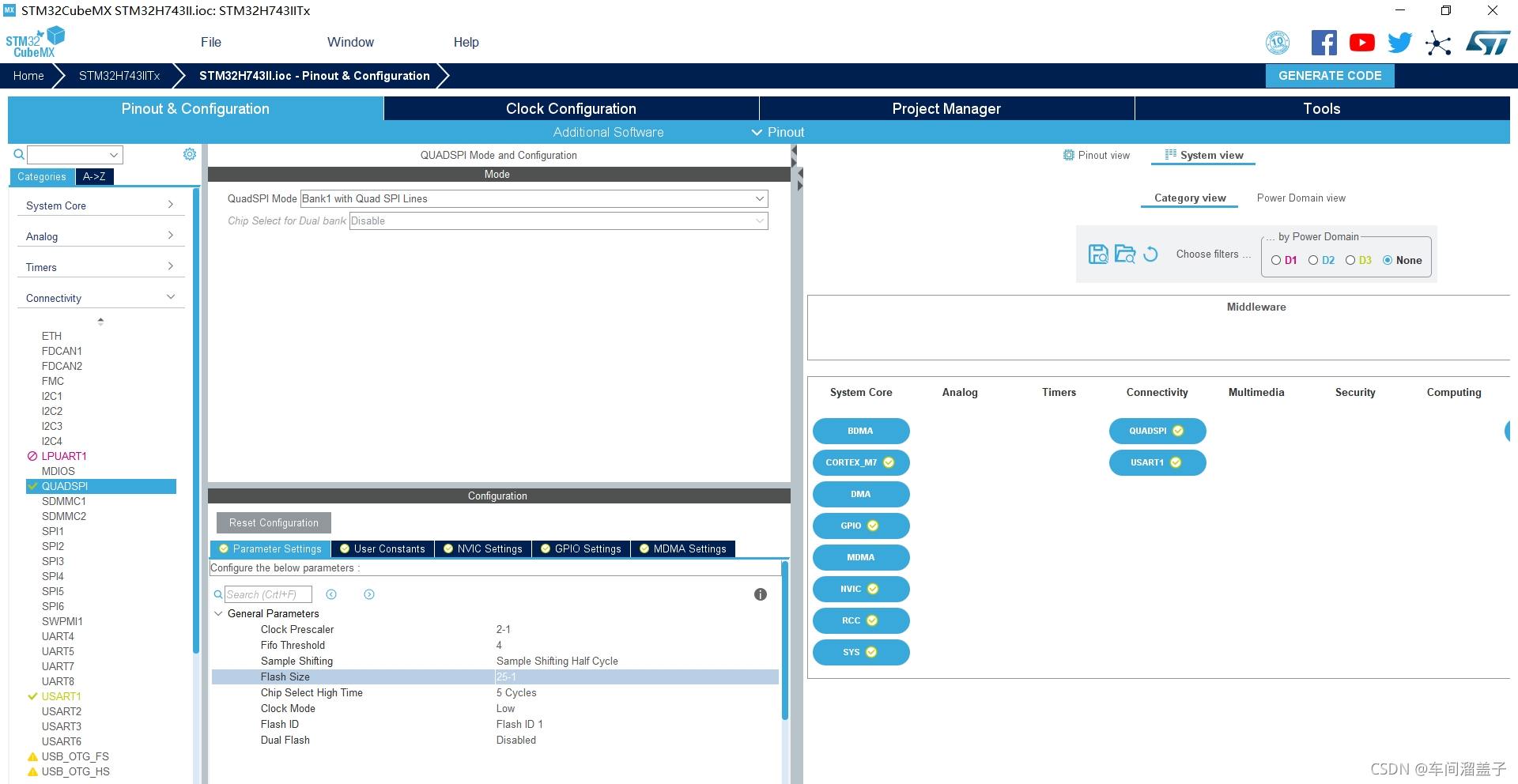Click the peripheral category list scrollbar
Screen dimensions: 1518x784
(196, 420)
